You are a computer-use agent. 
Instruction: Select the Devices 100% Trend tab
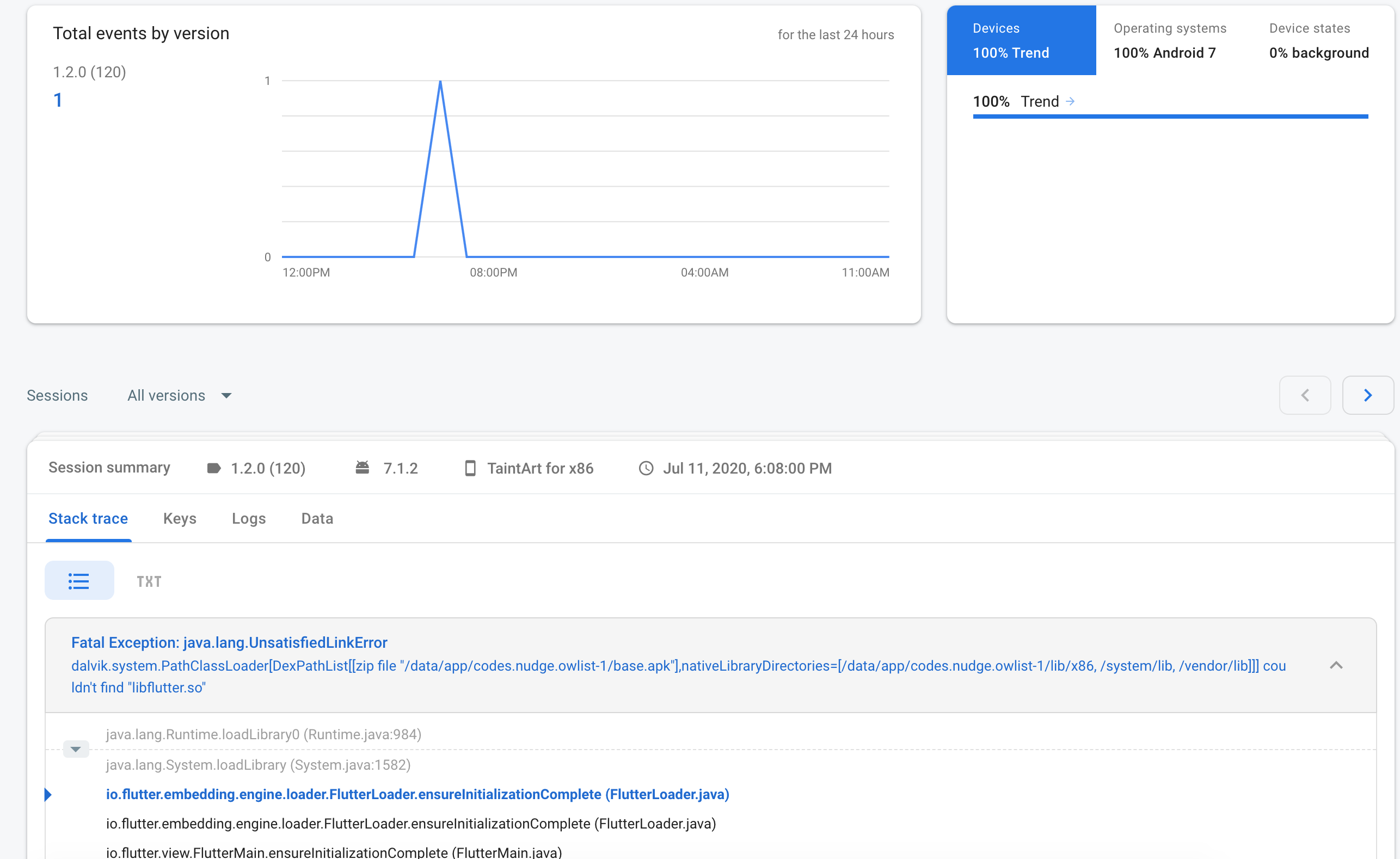coord(1021,40)
